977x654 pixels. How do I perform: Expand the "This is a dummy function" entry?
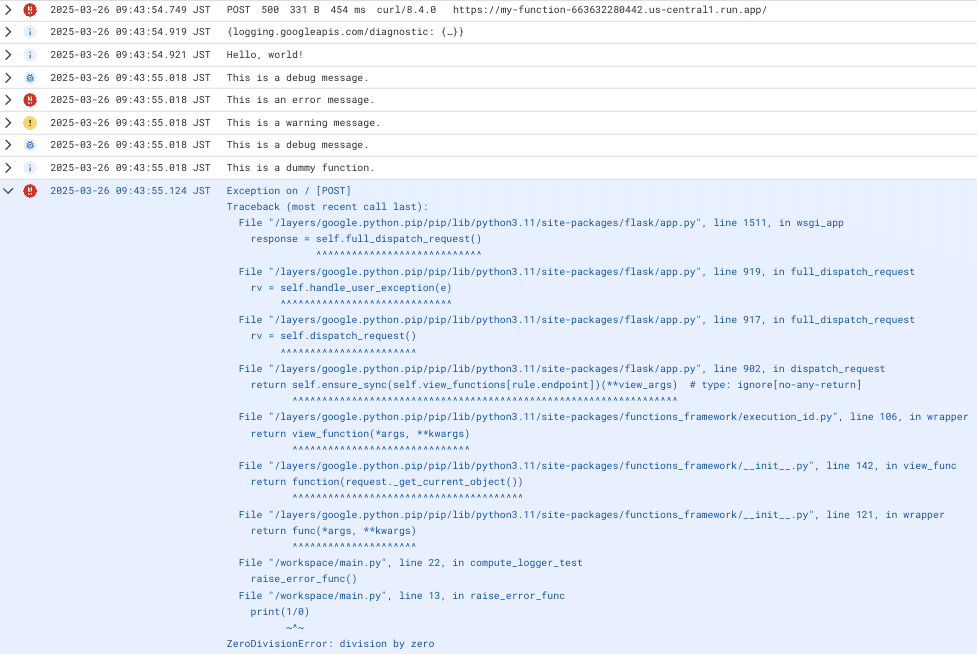click(8, 167)
